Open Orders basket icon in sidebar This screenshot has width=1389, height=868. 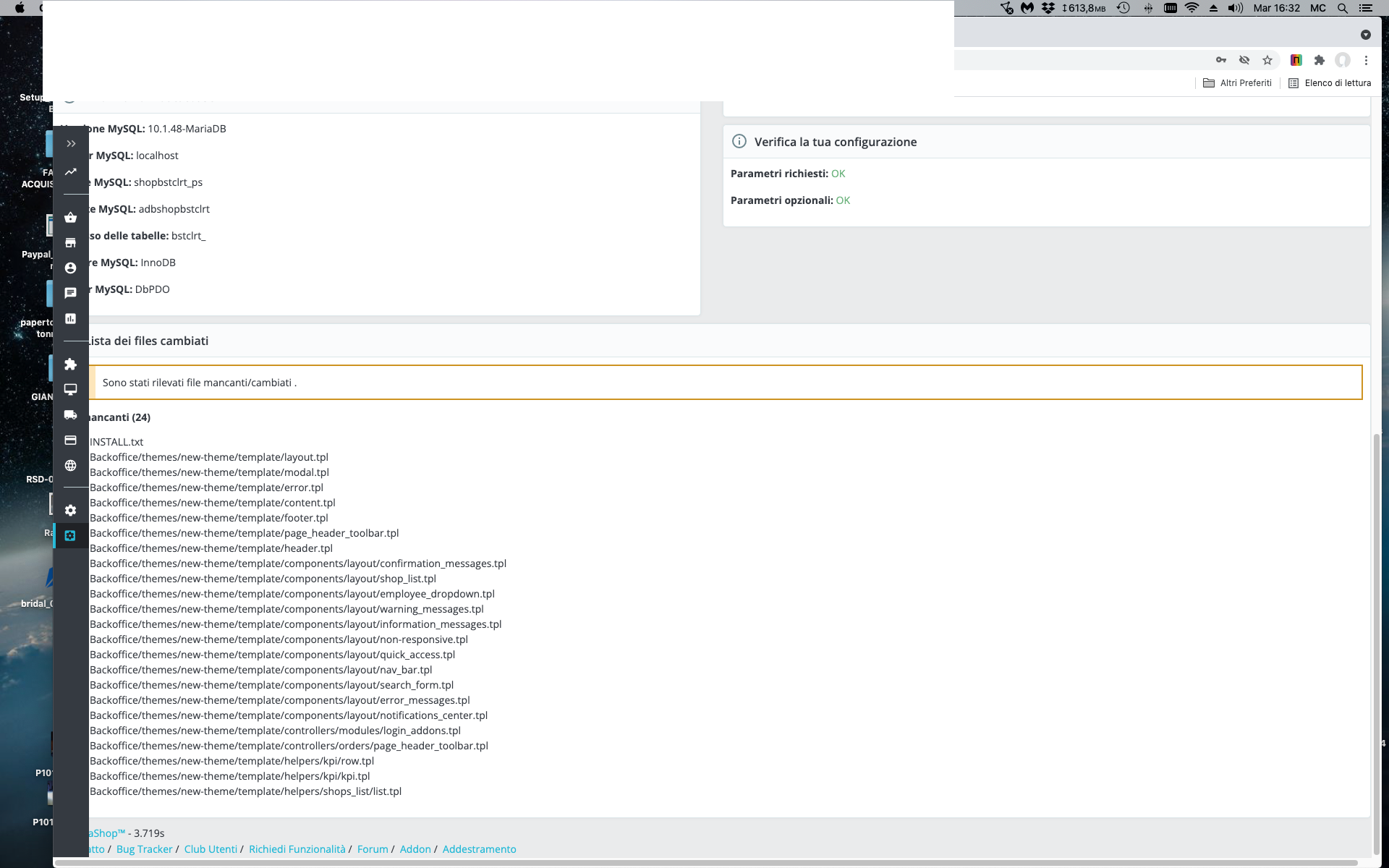click(x=71, y=218)
